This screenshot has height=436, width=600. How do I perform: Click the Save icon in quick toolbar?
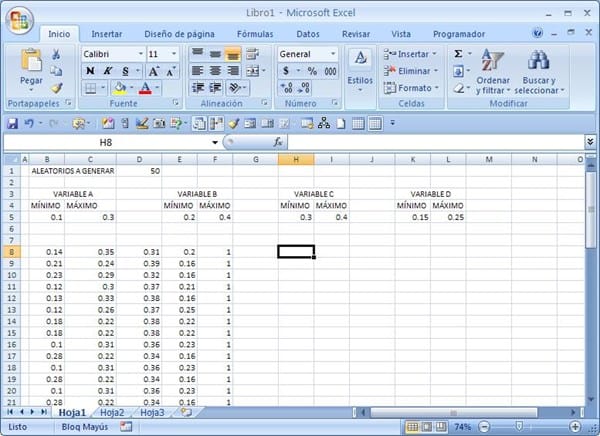12,123
